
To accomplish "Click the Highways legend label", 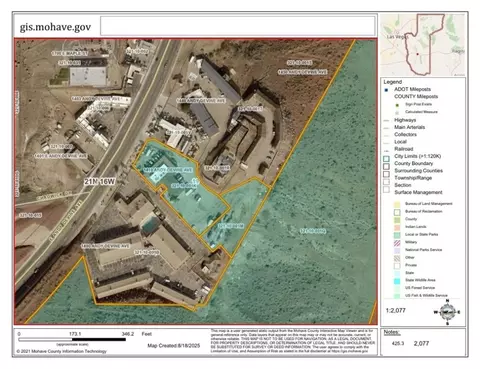I will tap(405, 120).
